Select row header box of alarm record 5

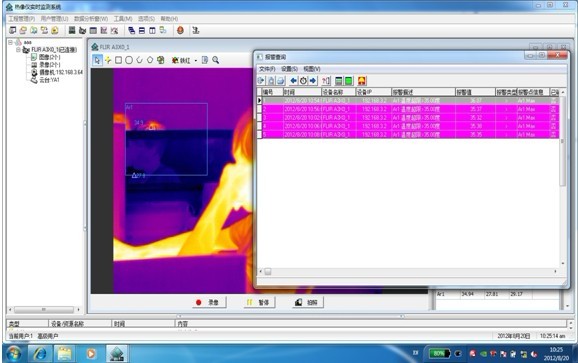click(x=260, y=135)
